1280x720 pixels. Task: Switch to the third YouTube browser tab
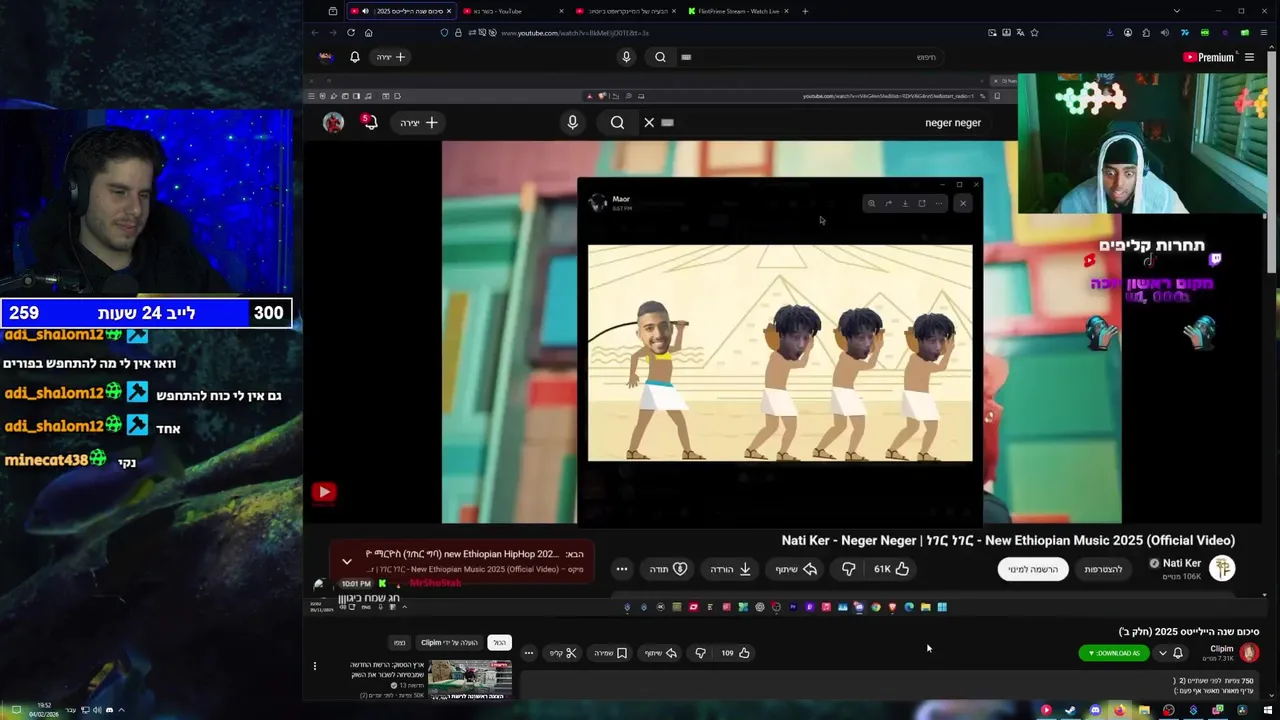pos(626,11)
